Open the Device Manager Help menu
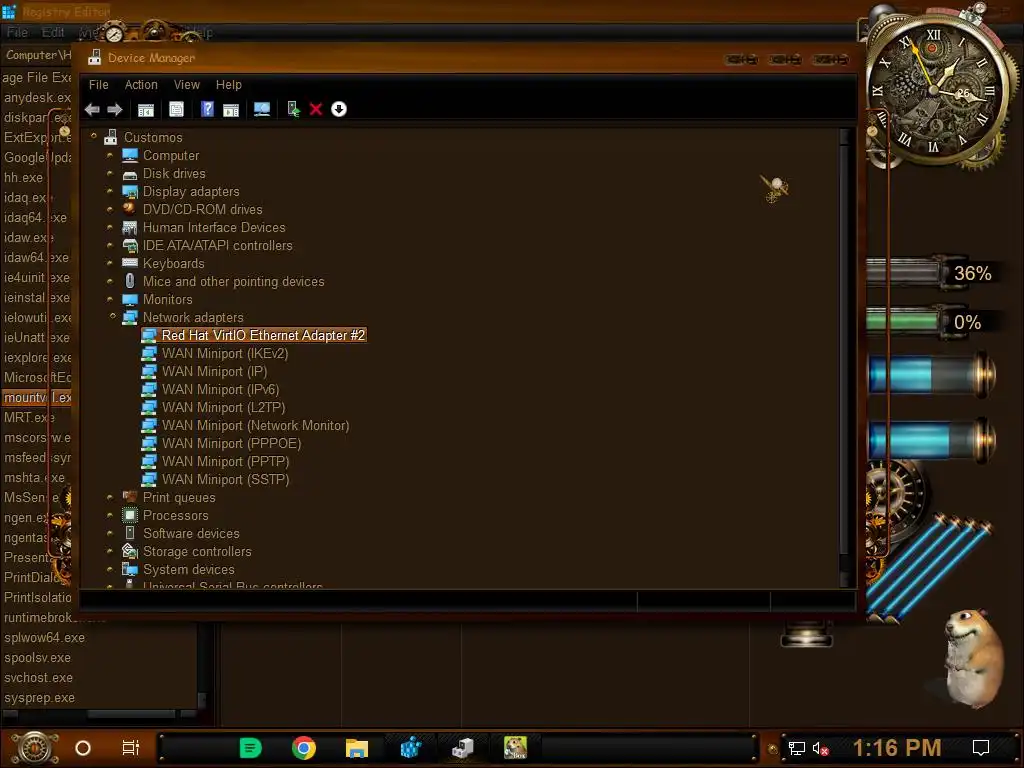 coord(229,85)
